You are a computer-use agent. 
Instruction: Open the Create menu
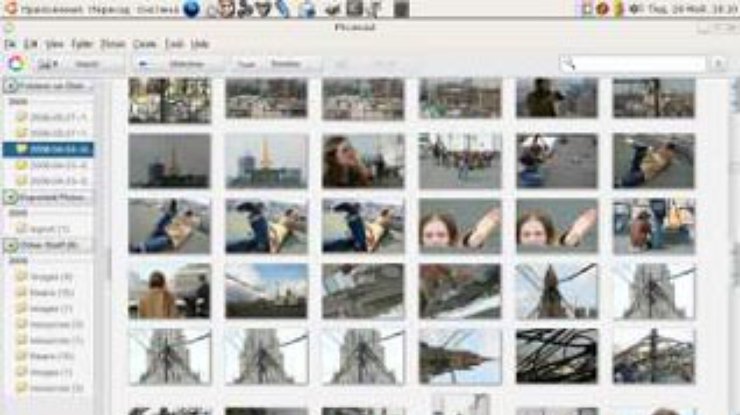tap(144, 44)
